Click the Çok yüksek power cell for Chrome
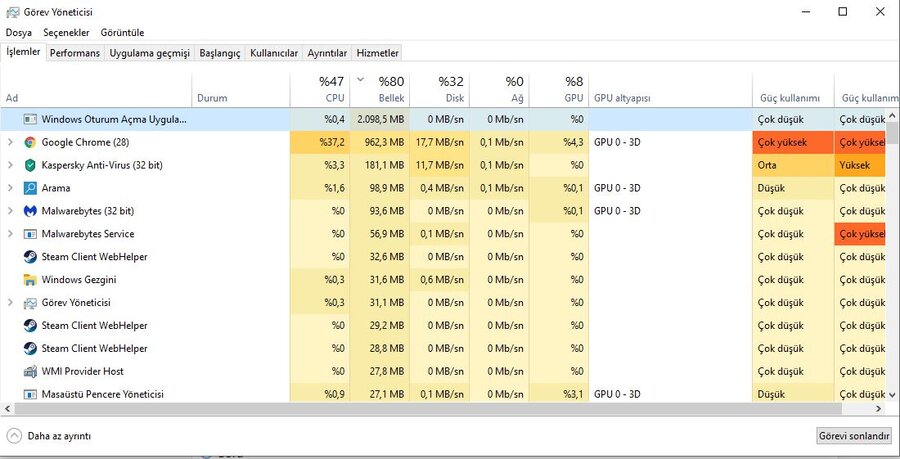The height and width of the screenshot is (459, 900). [793, 142]
